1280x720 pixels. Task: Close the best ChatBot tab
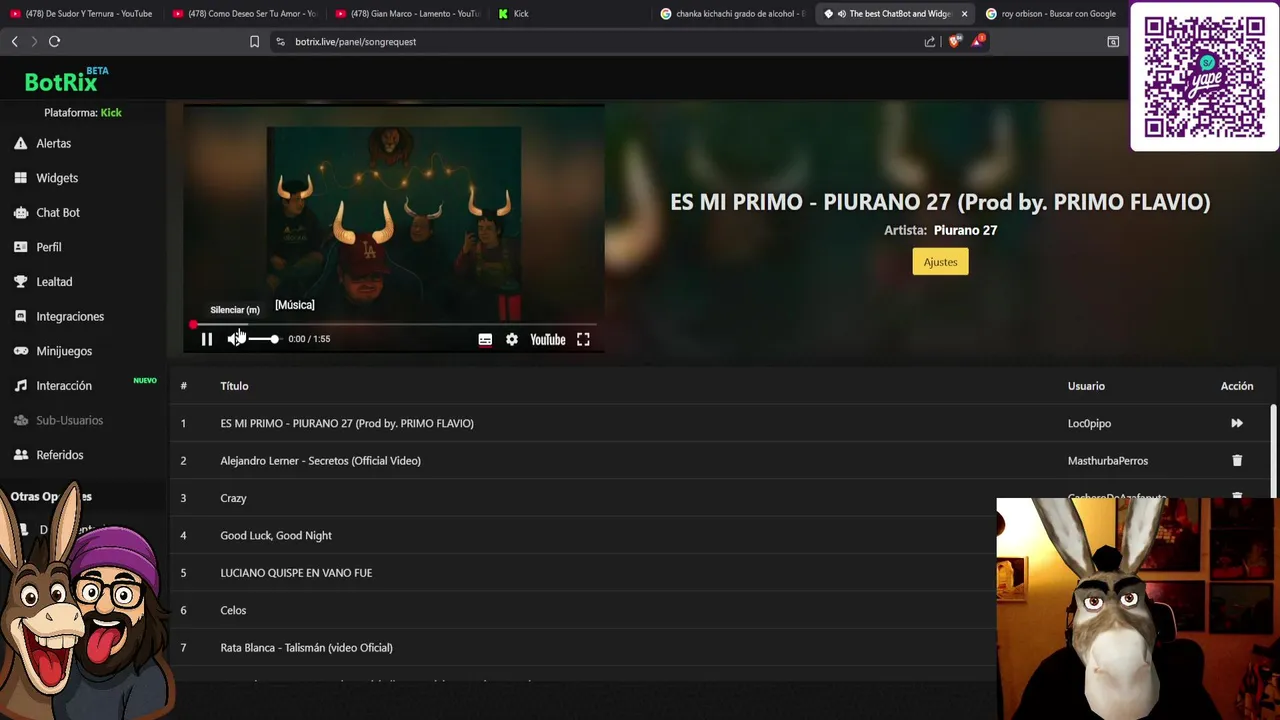click(964, 14)
